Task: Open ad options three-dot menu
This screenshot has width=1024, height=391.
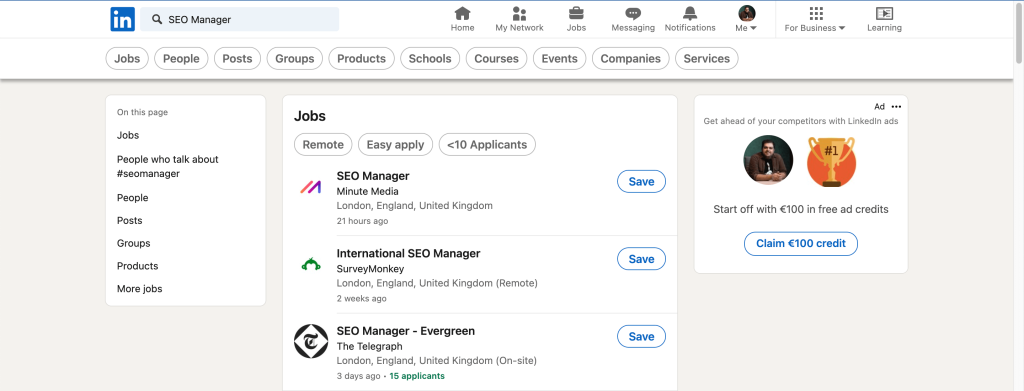Action: (896, 107)
